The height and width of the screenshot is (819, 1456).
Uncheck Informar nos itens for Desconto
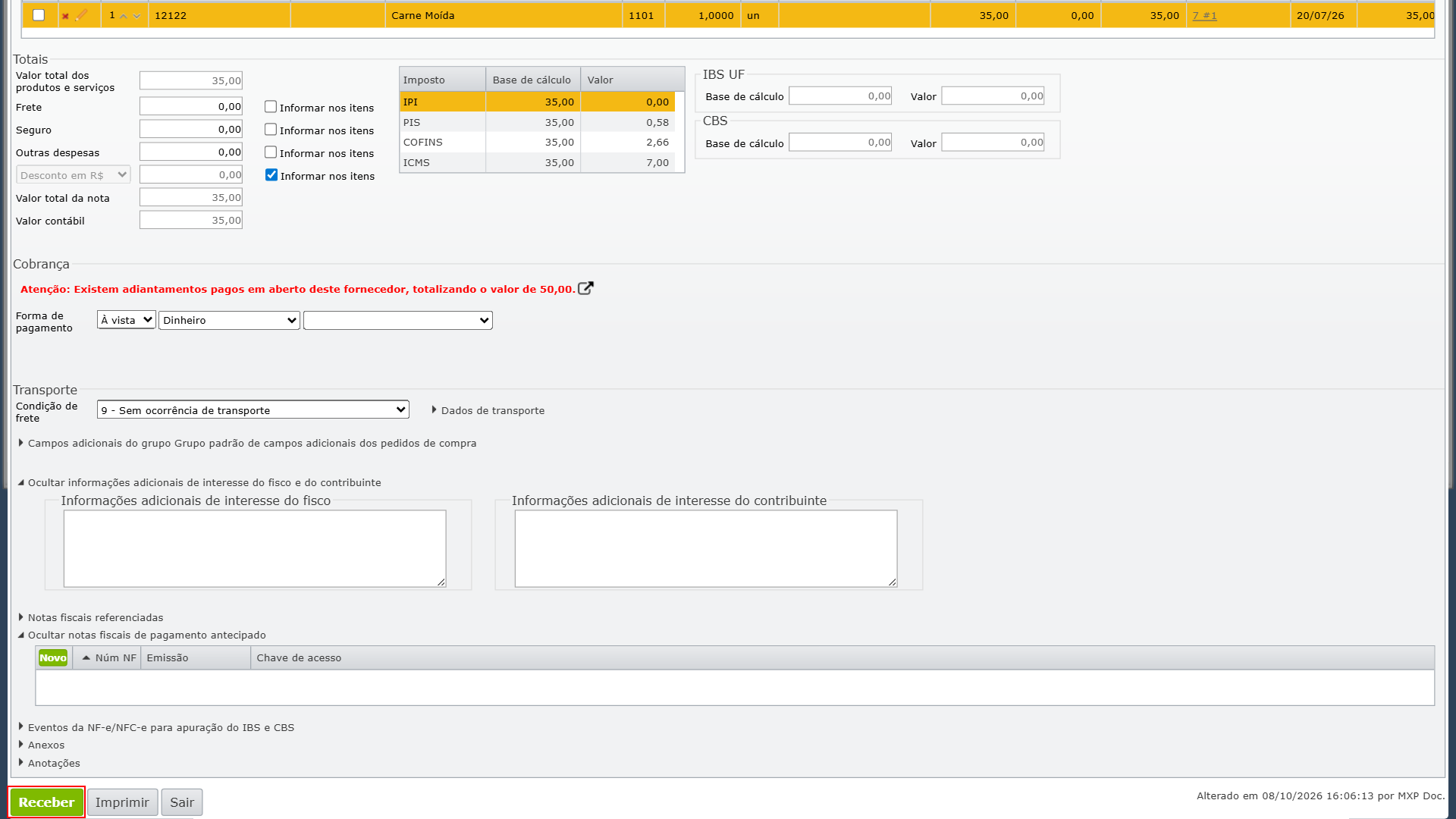pyautogui.click(x=271, y=175)
